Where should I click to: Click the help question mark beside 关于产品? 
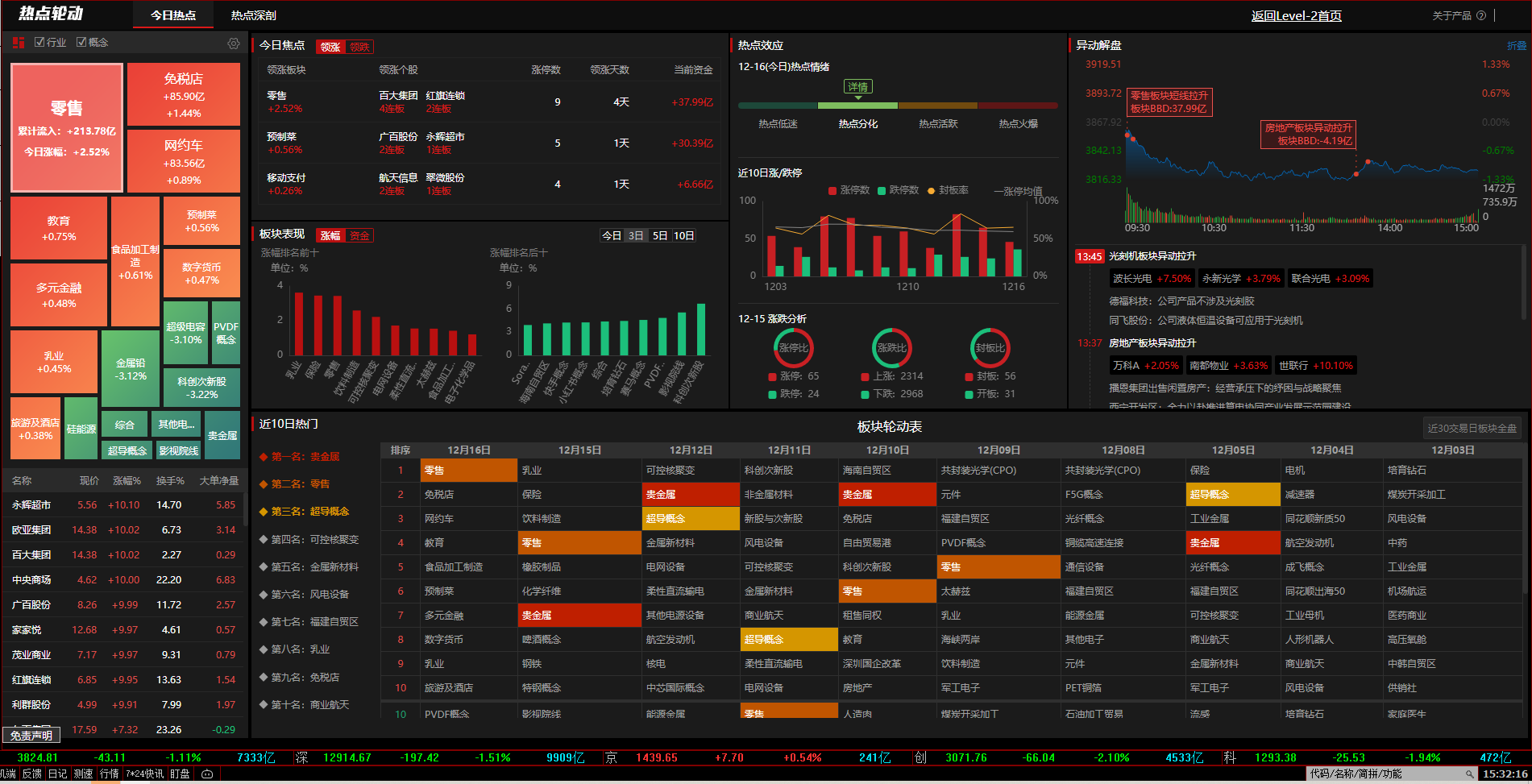[x=1481, y=15]
